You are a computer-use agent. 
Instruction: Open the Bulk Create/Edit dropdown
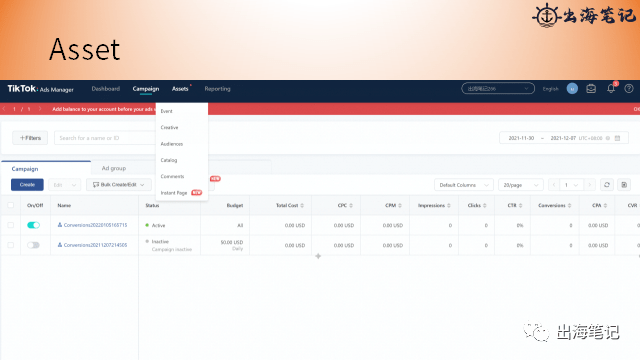[x=119, y=185]
